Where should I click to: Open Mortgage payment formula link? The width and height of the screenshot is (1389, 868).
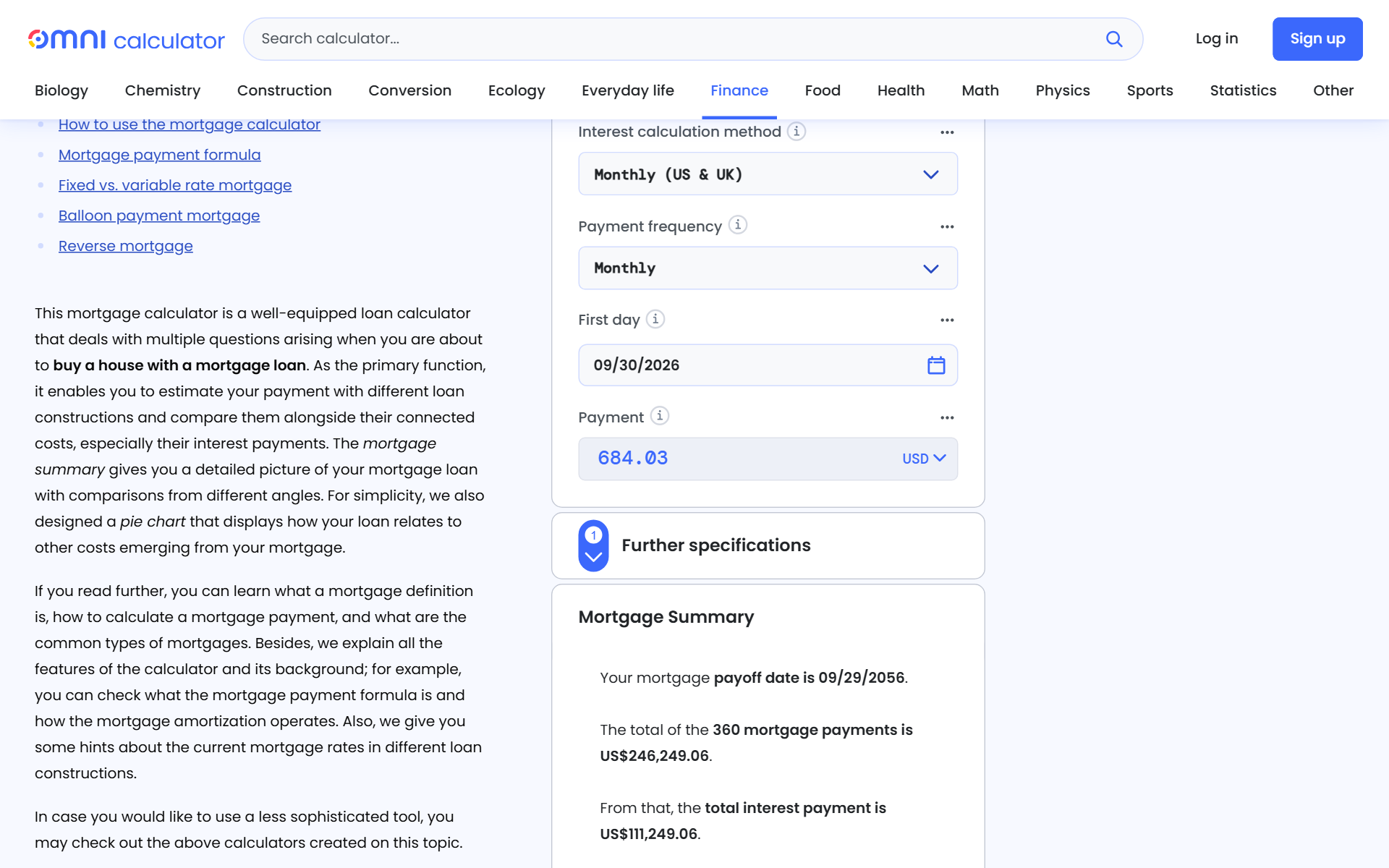(x=160, y=155)
